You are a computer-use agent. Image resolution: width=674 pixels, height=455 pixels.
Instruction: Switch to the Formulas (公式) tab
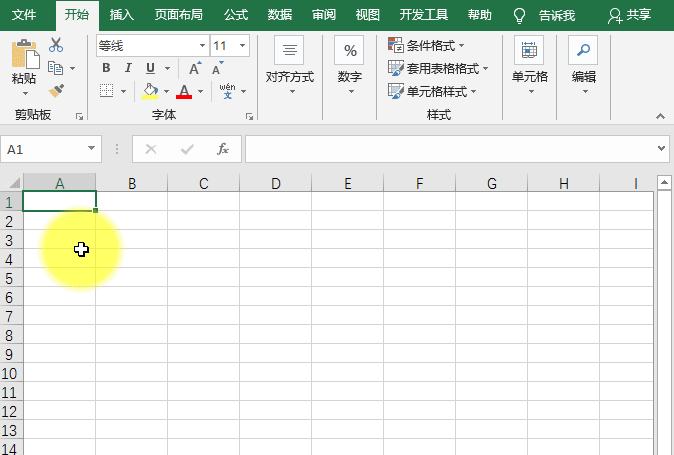coord(236,15)
